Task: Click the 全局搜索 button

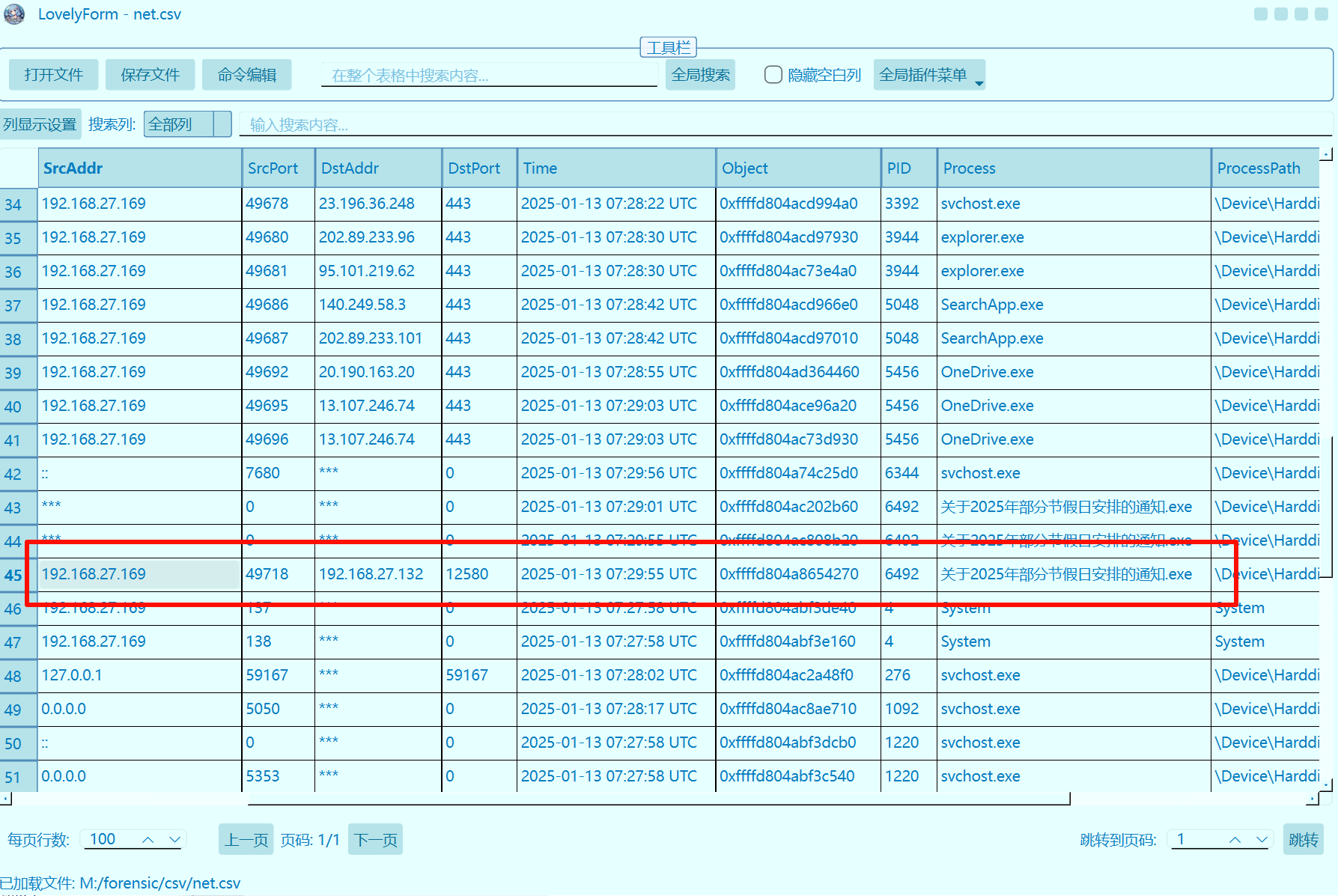Action: (700, 75)
